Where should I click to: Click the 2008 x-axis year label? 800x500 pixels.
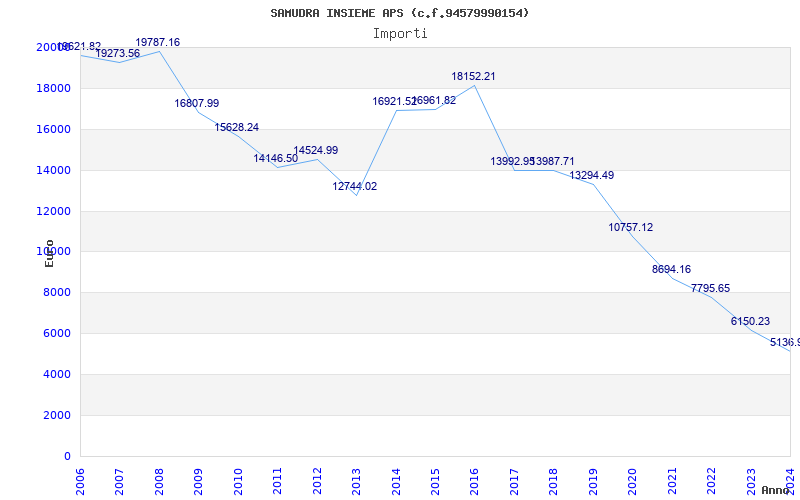[159, 481]
